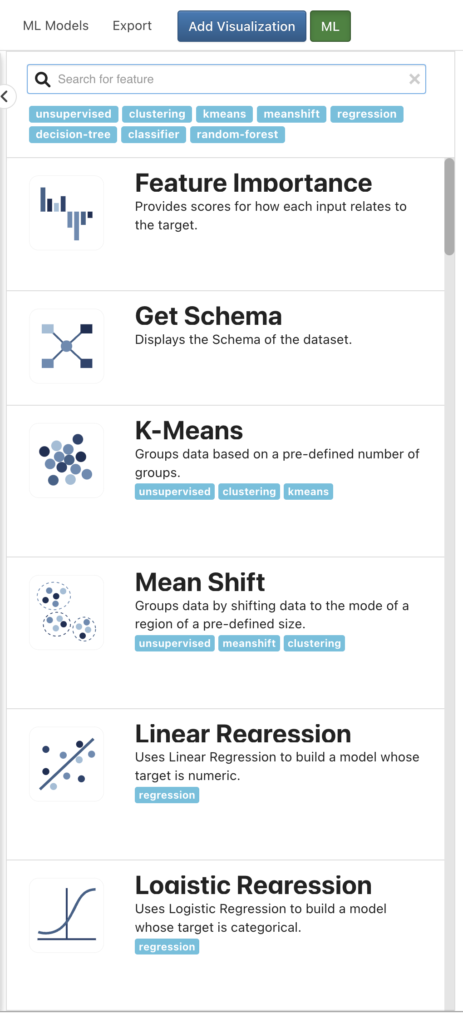Clear the search field with the X icon
Image resolution: width=463 pixels, height=1024 pixels.
pos(414,79)
